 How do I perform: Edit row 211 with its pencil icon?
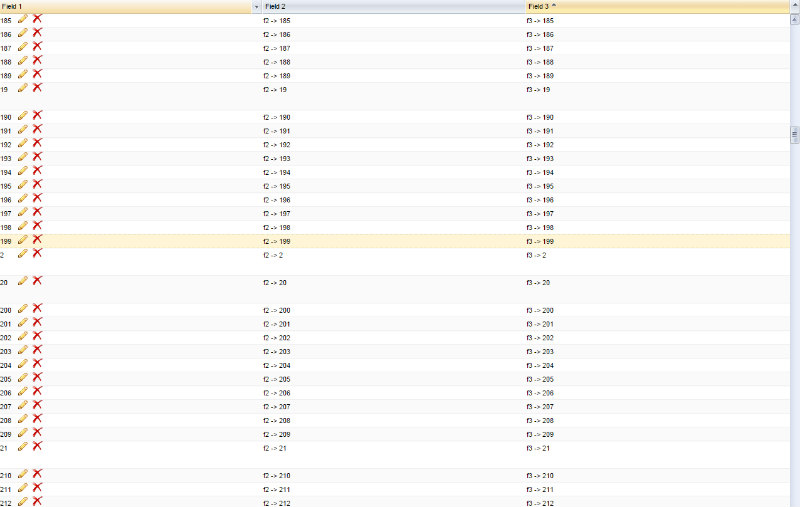(x=23, y=488)
